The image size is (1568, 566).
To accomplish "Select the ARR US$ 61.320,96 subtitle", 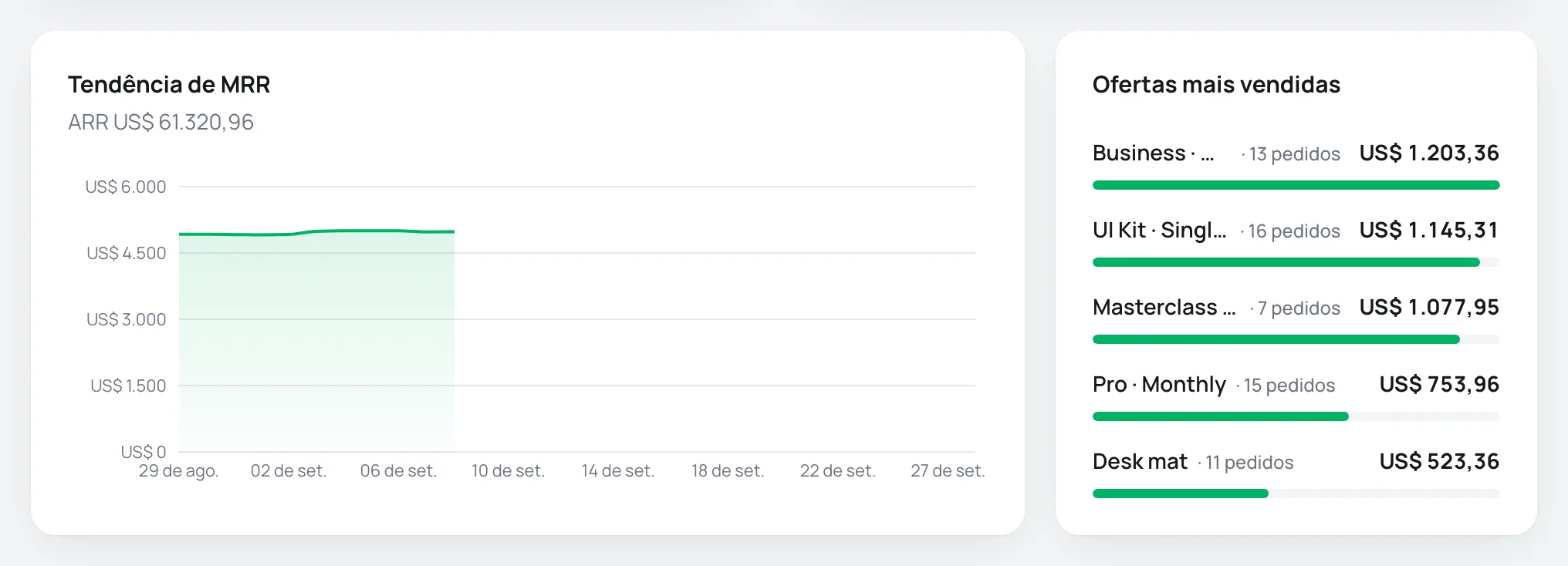I will (161, 122).
